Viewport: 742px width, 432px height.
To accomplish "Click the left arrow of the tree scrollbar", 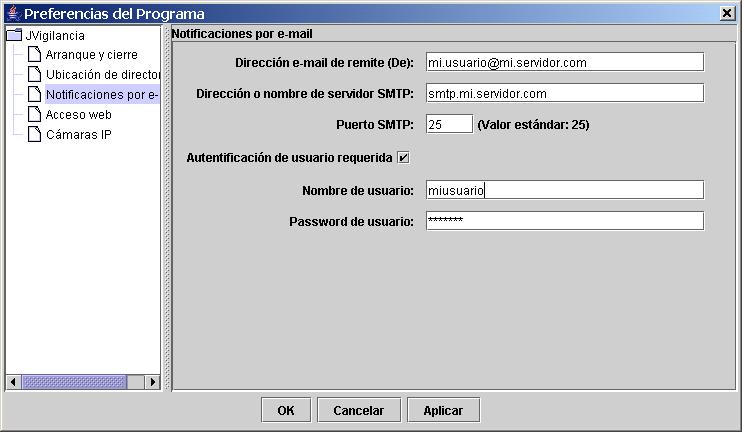I will (13, 382).
